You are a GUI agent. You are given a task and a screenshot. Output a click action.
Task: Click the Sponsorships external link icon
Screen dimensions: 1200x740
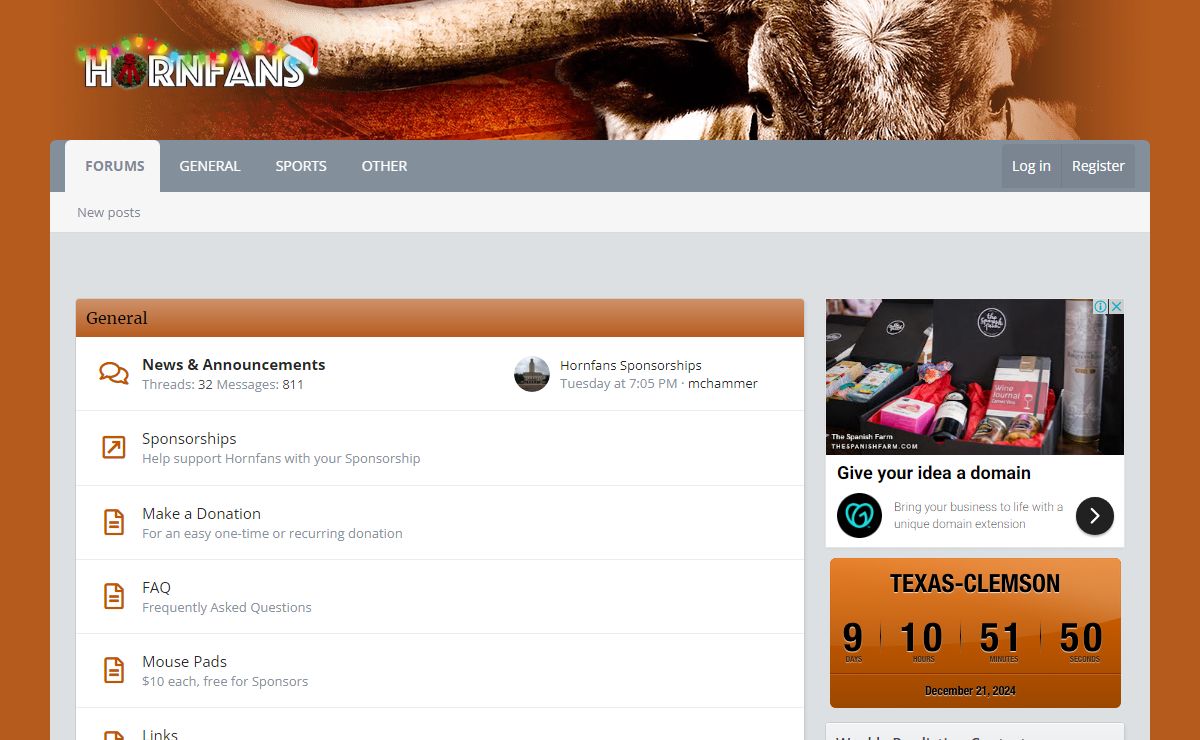pyautogui.click(x=114, y=448)
